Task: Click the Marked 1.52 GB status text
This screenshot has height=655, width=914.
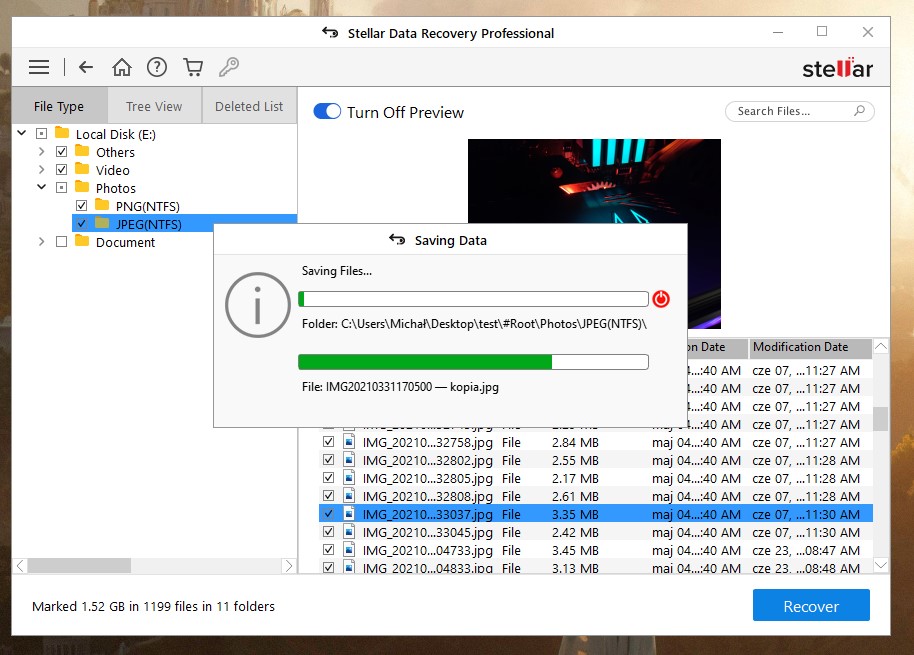Action: coord(153,607)
